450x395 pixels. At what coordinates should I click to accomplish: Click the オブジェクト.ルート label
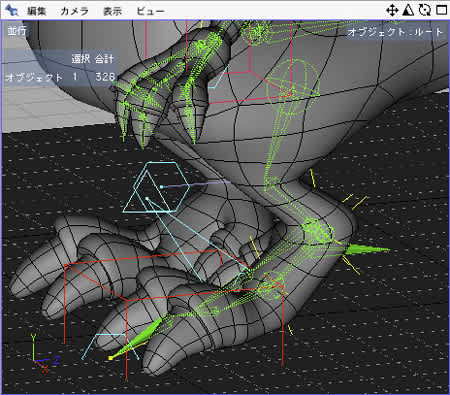[395, 32]
